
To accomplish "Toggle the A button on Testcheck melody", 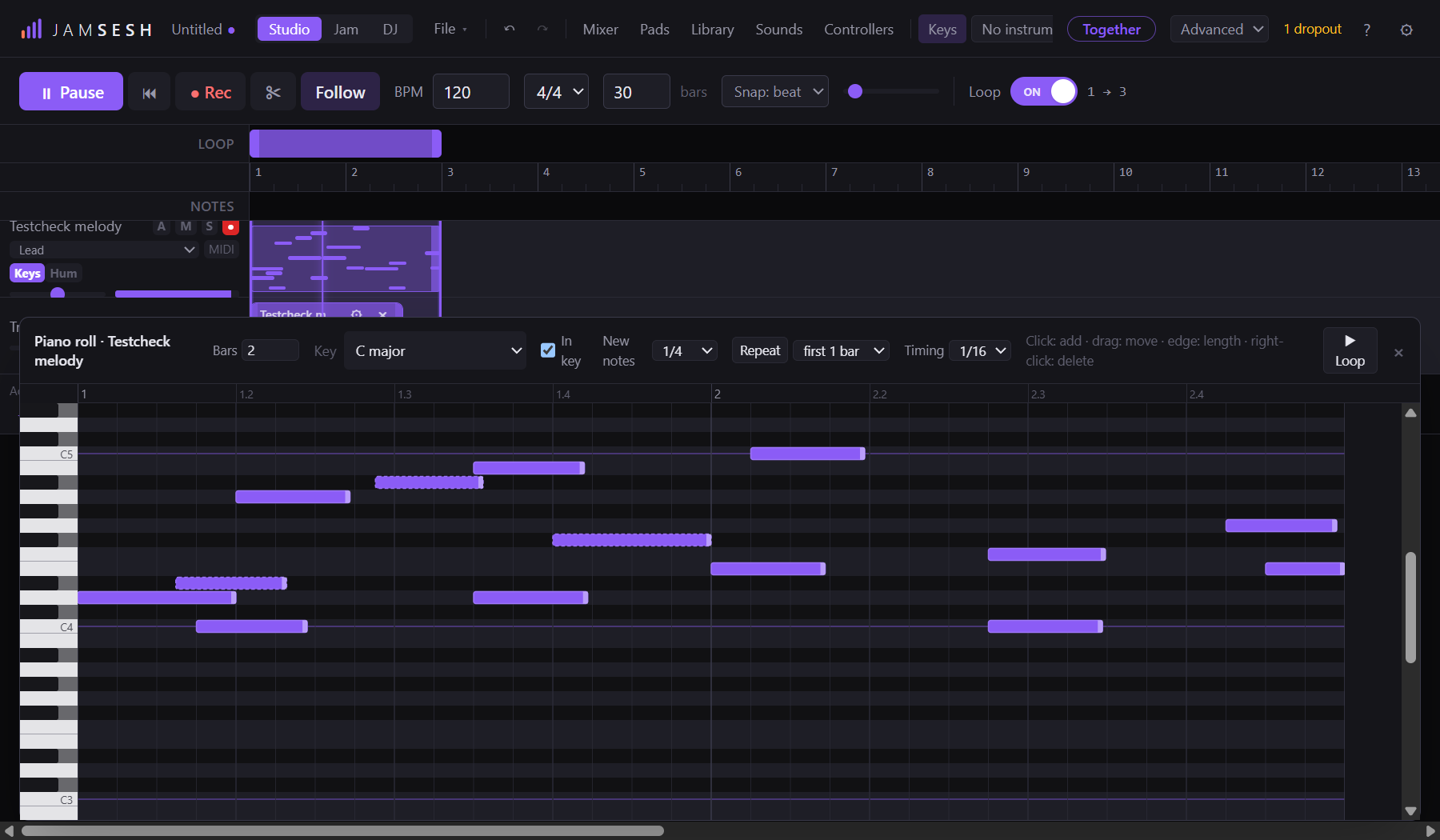I will (162, 226).
